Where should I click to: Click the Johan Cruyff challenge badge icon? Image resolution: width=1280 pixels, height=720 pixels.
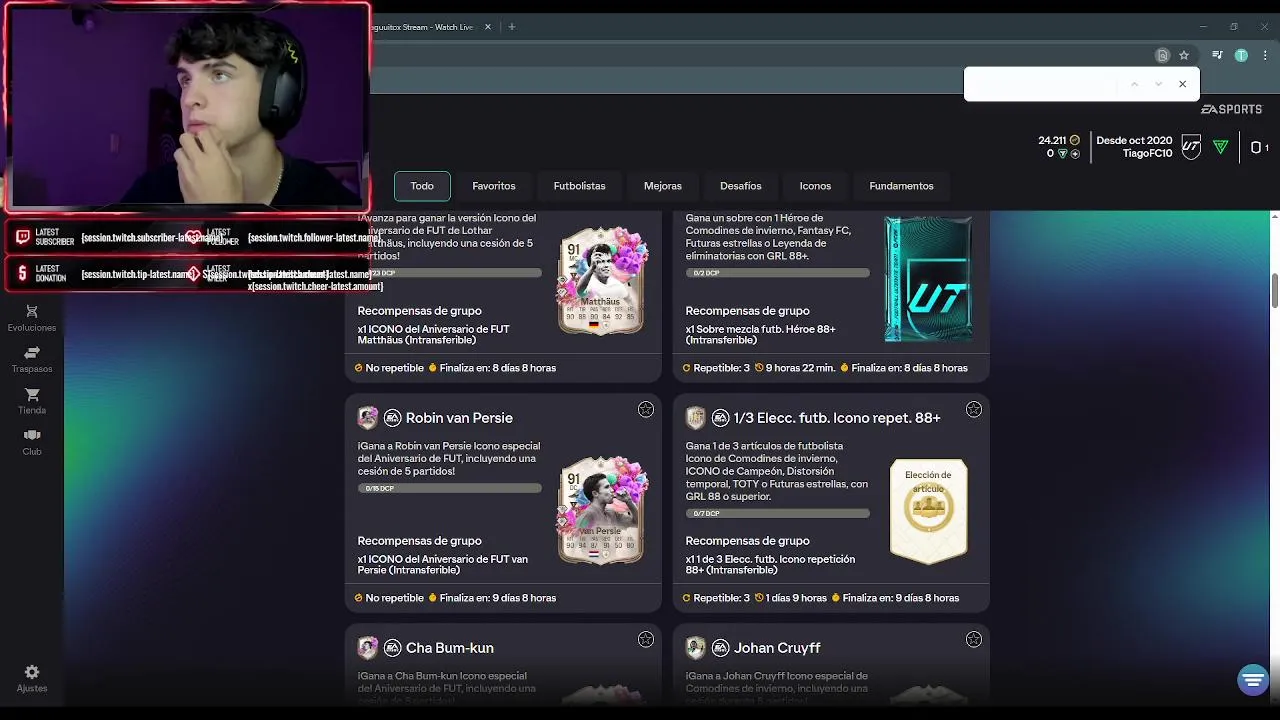coord(696,648)
